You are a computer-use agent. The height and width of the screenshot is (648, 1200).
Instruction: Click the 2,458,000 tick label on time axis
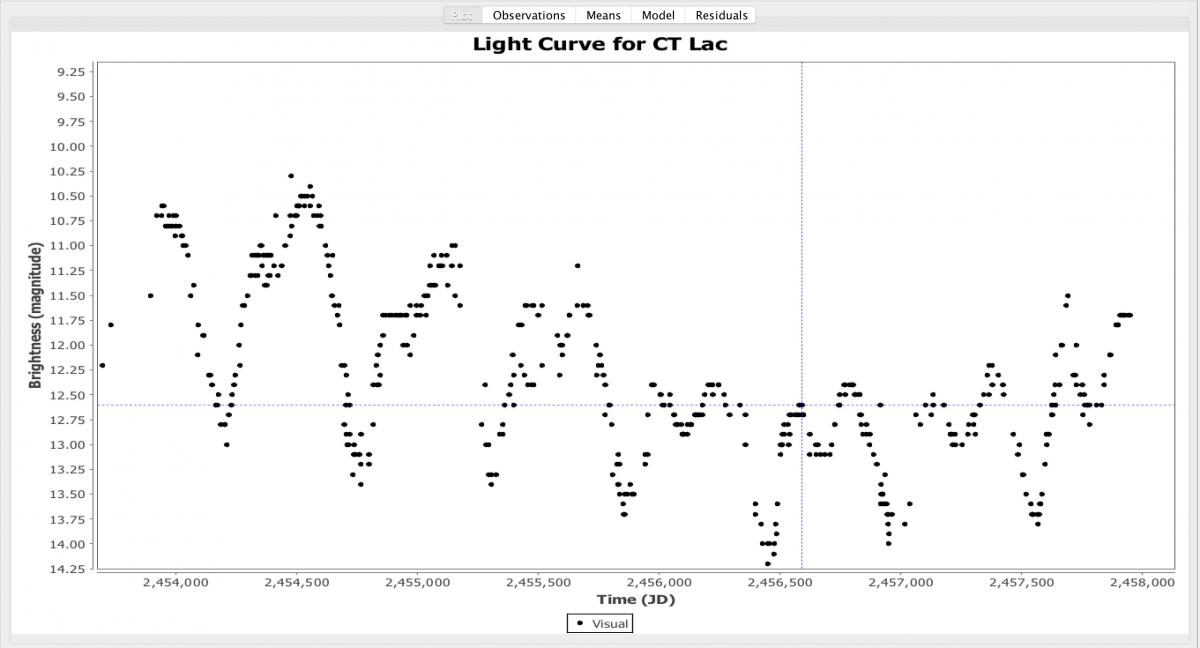(1141, 582)
